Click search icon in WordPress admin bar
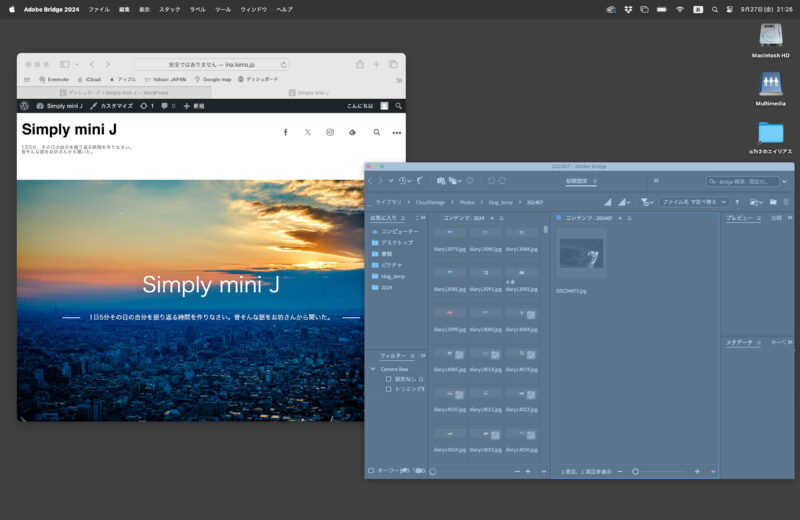Viewport: 800px width, 520px height. [398, 106]
